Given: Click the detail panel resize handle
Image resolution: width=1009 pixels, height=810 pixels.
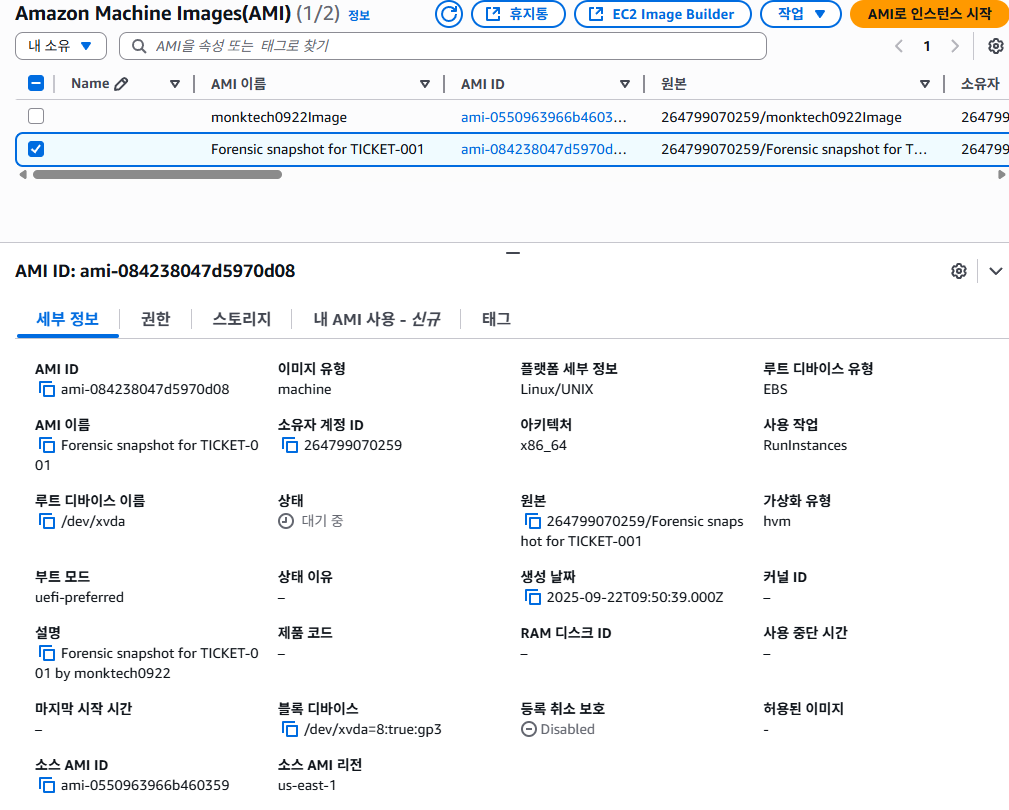Looking at the screenshot, I should (x=513, y=253).
